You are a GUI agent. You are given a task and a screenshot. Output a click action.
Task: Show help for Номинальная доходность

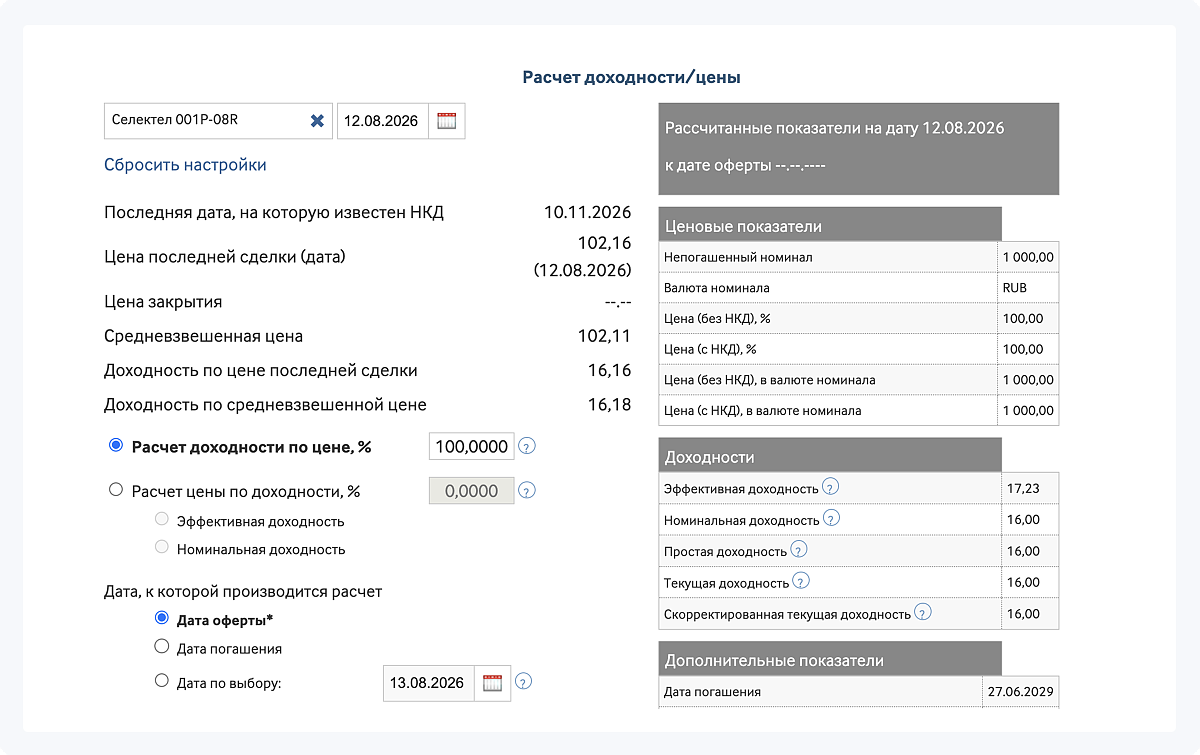[x=831, y=519]
